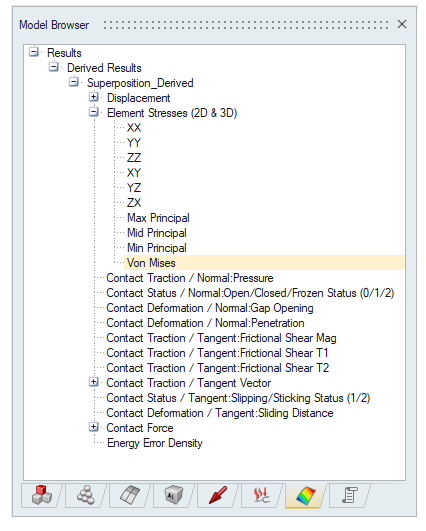Open the red arrow loads tab icon

[x=218, y=495]
